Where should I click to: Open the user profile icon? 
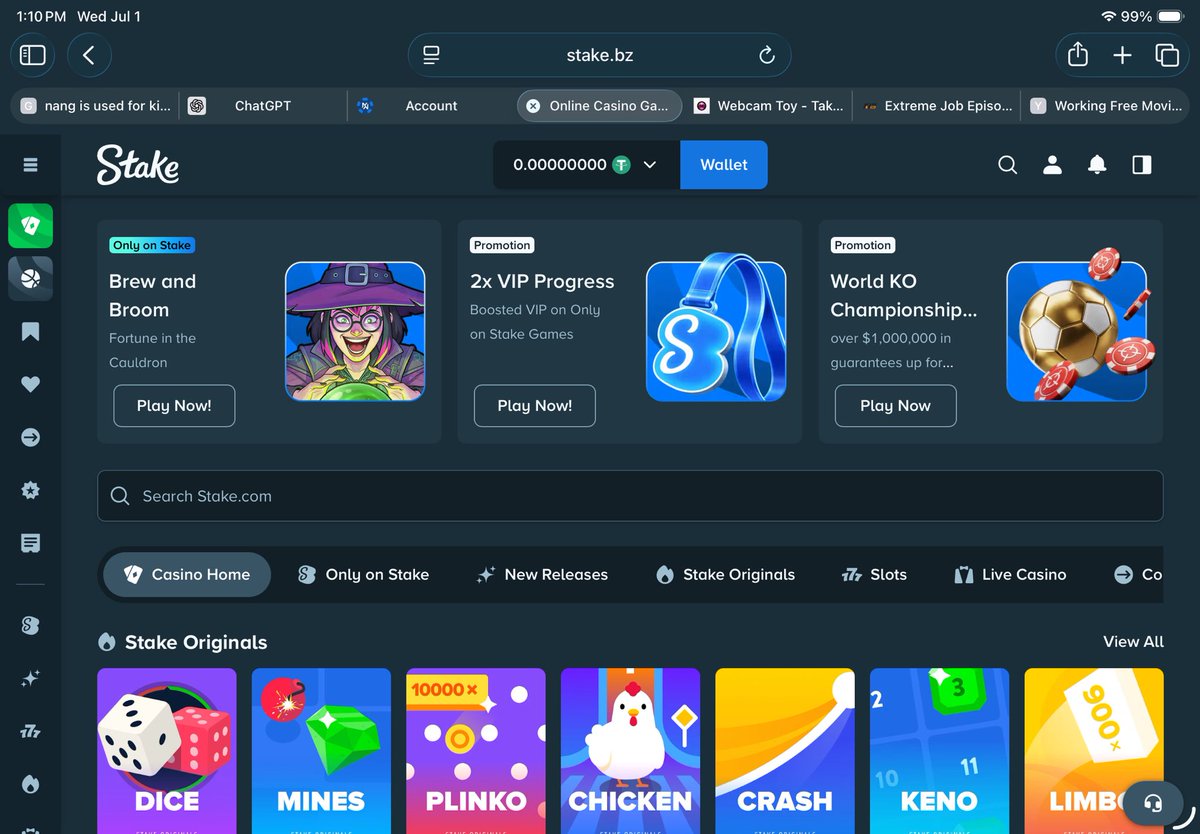pos(1052,165)
